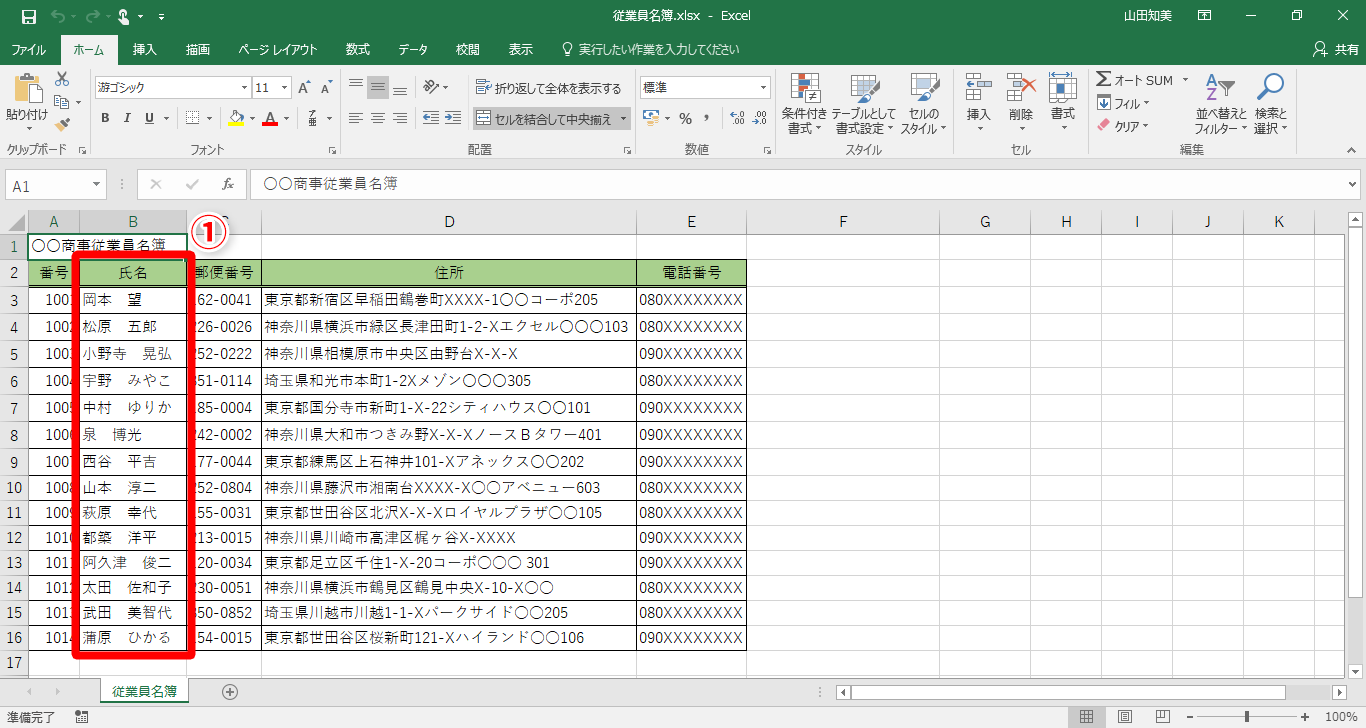The width and height of the screenshot is (1366, 728).
Task: Click the 書式 (Format) button in Cells group
Action: click(x=1062, y=103)
